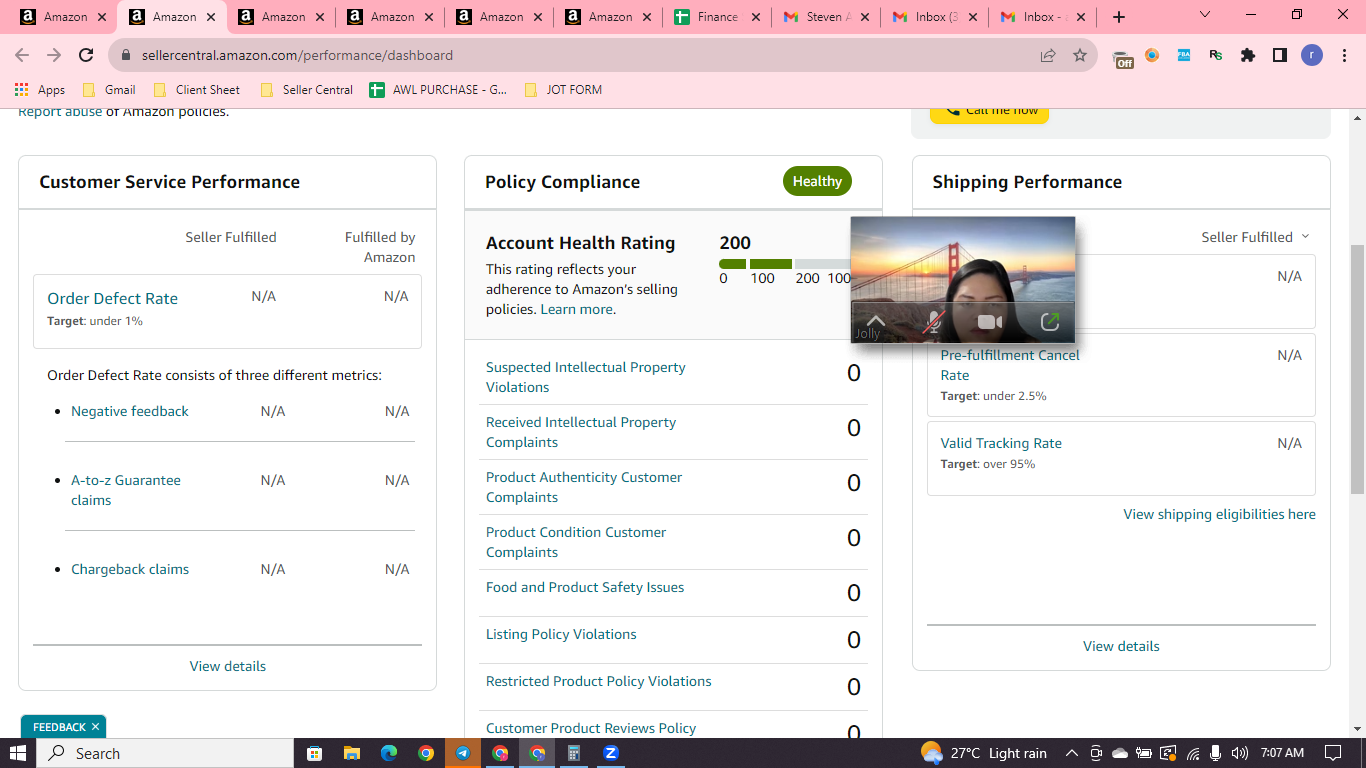The width and height of the screenshot is (1366, 768).
Task: Toggle the video camera in Zoom mini window
Action: tap(990, 322)
